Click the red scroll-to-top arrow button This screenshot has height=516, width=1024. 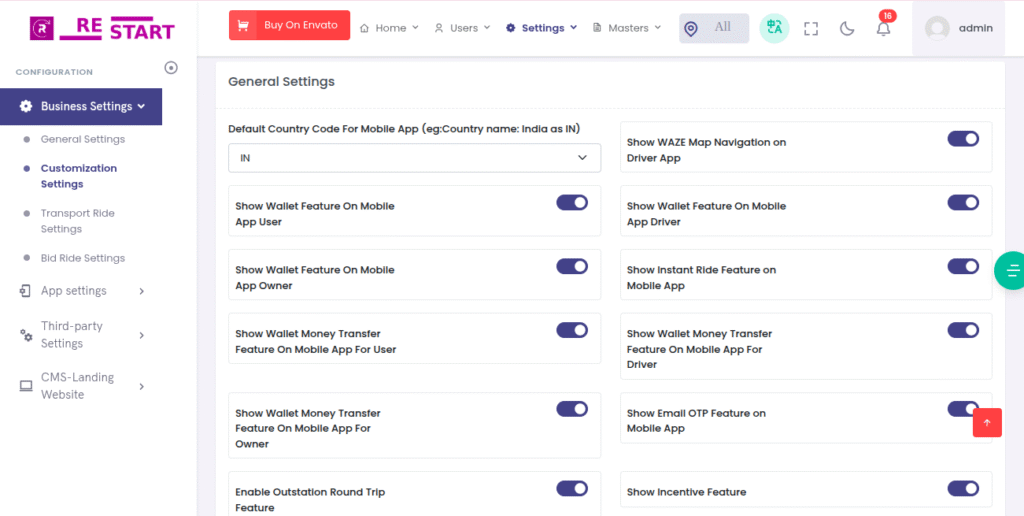[x=986, y=422]
